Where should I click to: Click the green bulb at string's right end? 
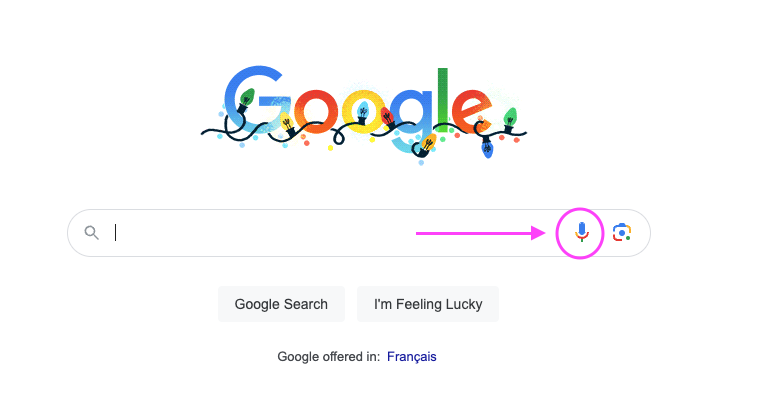pyautogui.click(x=510, y=118)
